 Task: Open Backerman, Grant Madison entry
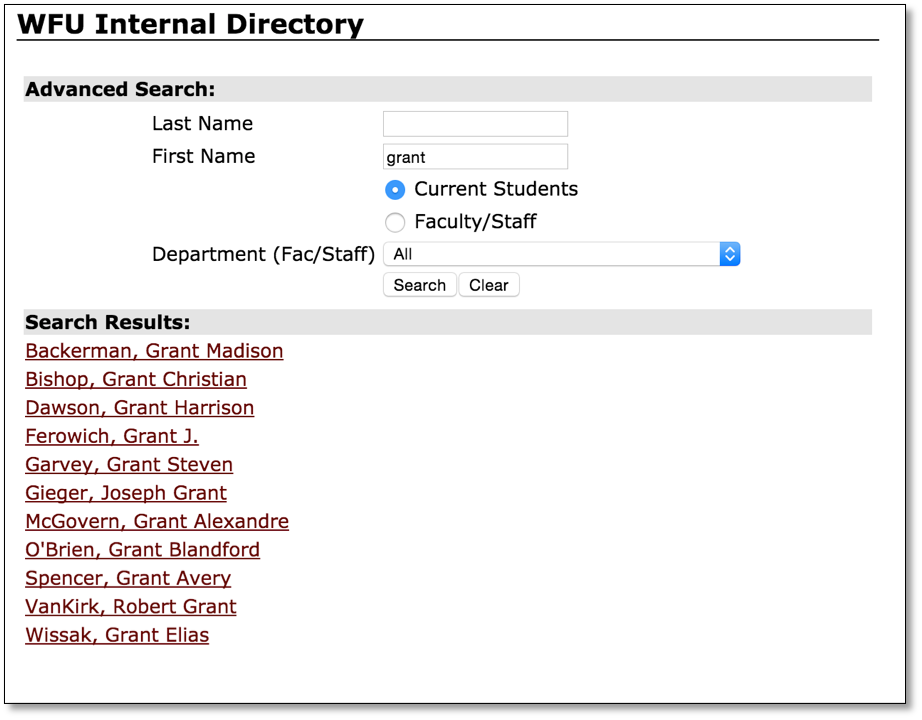pyautogui.click(x=154, y=351)
